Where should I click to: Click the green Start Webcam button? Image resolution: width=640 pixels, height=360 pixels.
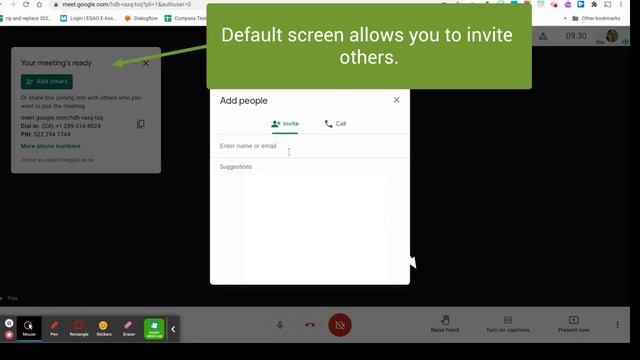click(154, 329)
